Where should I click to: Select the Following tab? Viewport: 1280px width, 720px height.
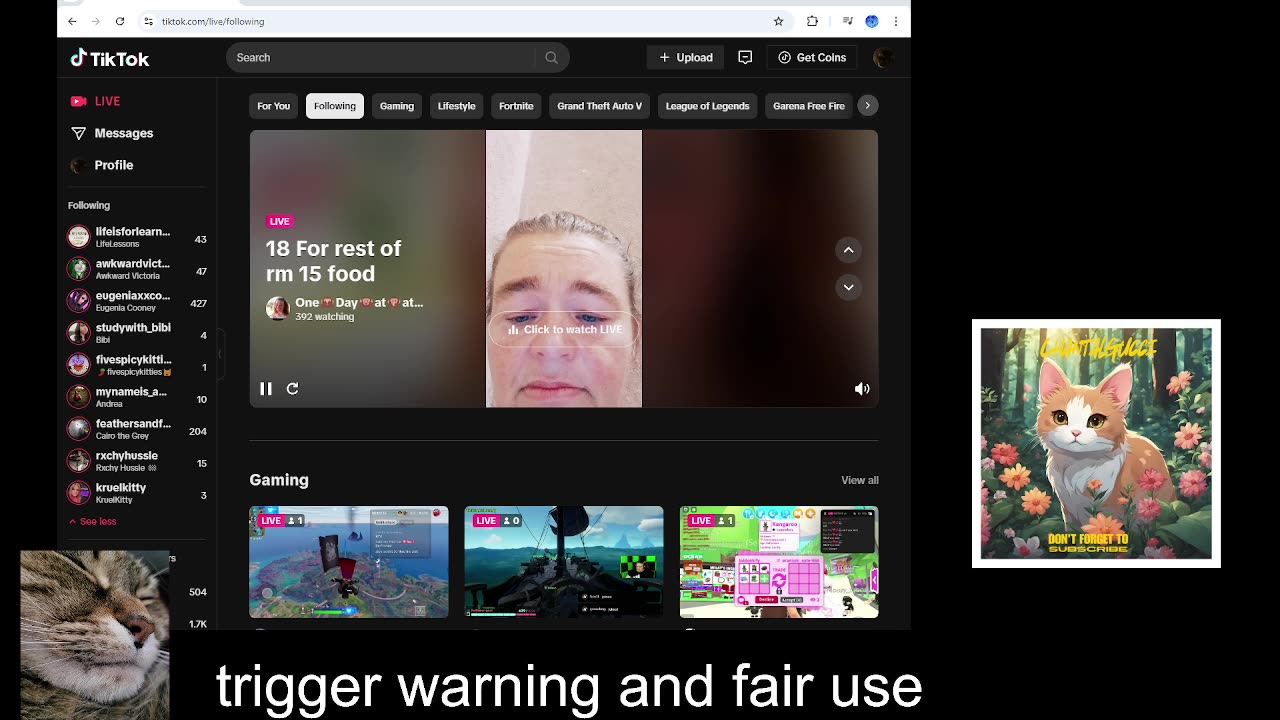point(335,106)
